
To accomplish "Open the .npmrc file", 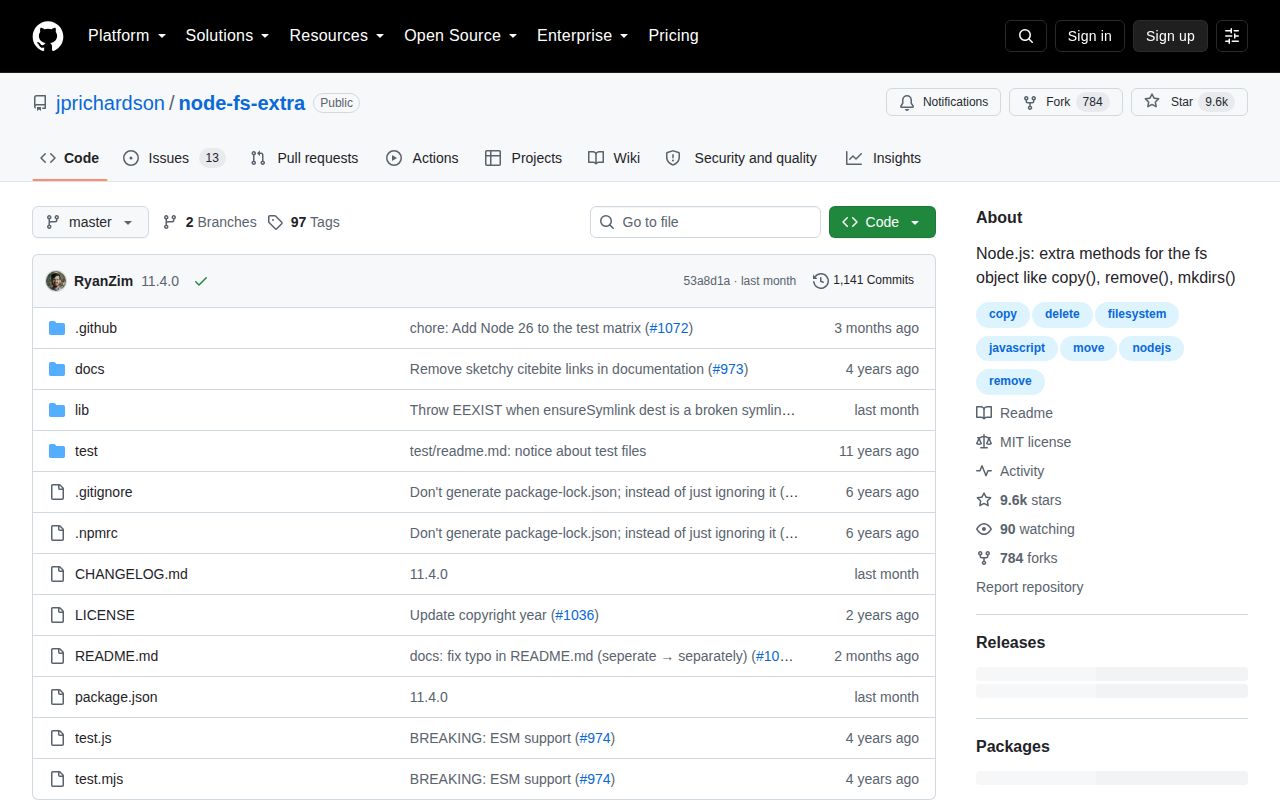I will tap(96, 533).
